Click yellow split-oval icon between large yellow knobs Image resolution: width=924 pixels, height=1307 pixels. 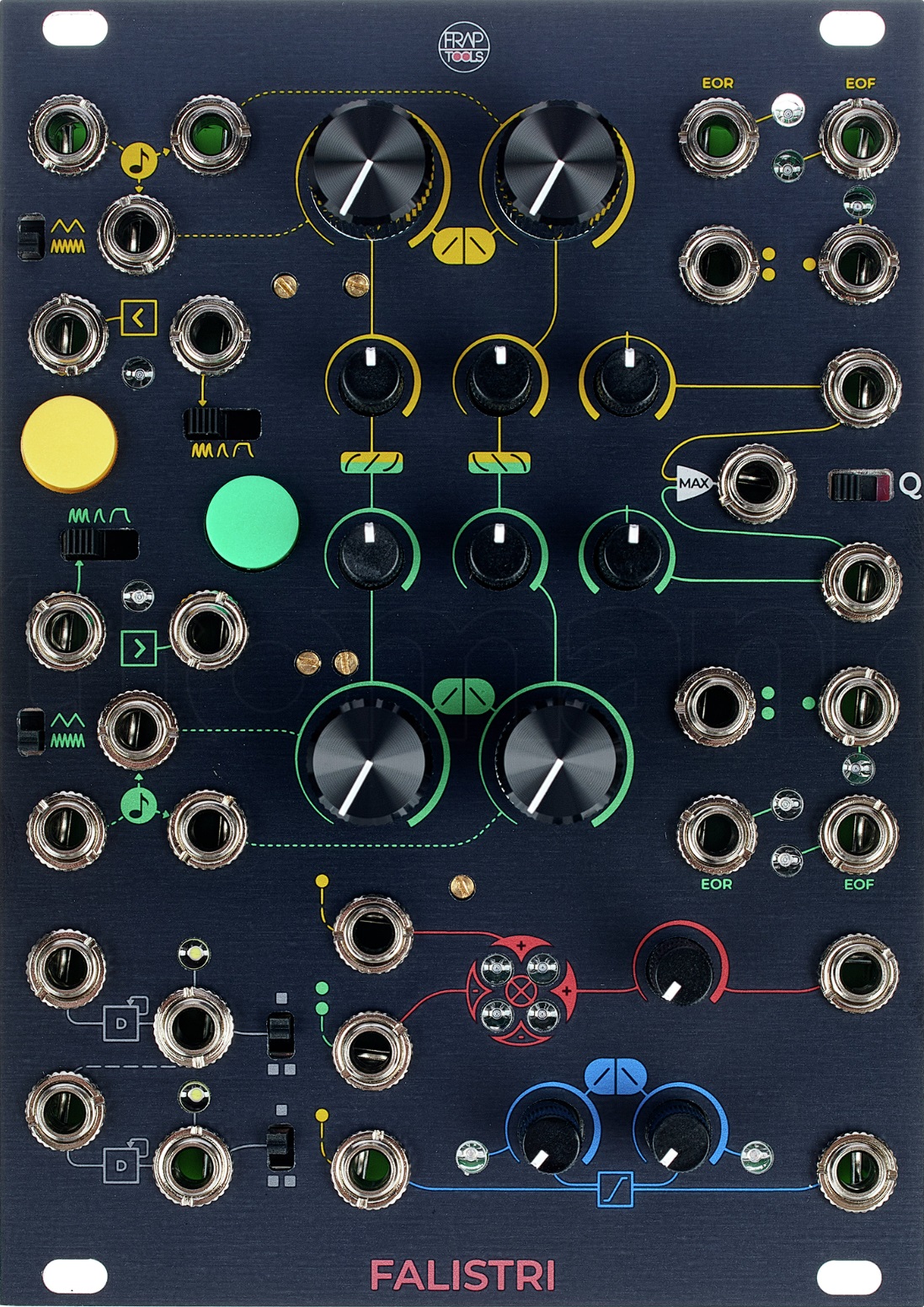(463, 244)
